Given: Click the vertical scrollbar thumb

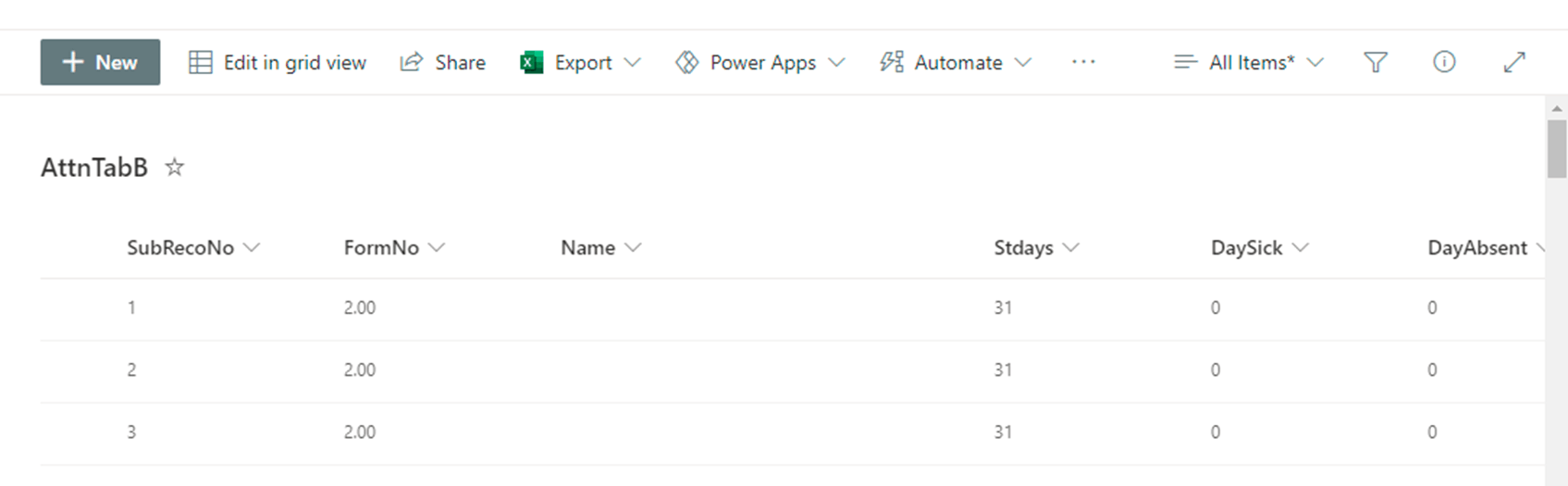Looking at the screenshot, I should tap(1557, 148).
